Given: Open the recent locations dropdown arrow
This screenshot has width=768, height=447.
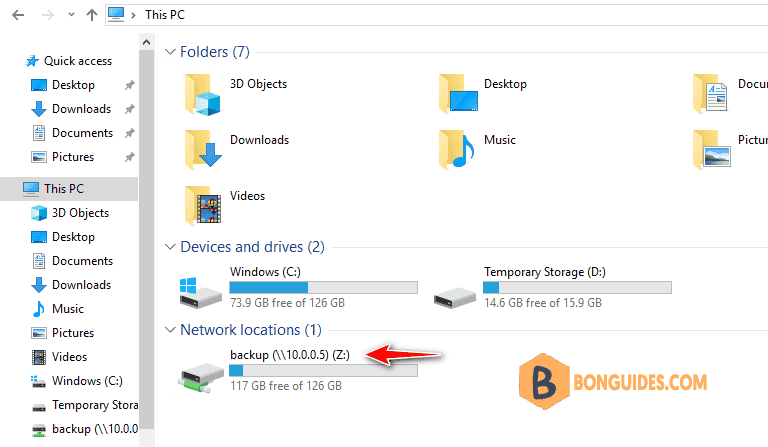Looking at the screenshot, I should pyautogui.click(x=72, y=15).
